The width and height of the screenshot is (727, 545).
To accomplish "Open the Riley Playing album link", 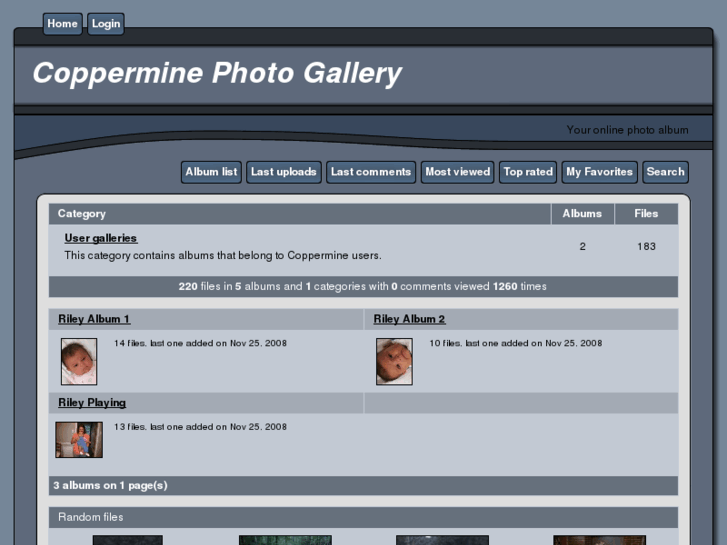I will pyautogui.click(x=92, y=403).
